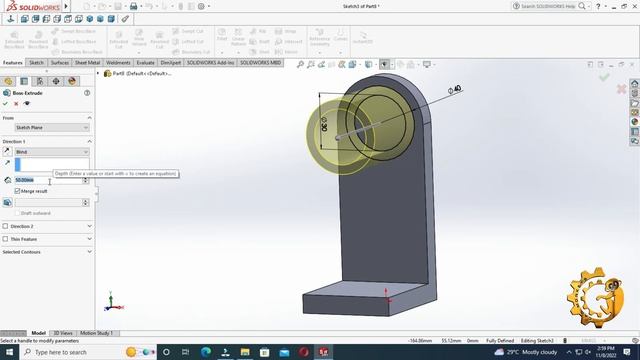
Task: Toggle the detailed preview eye icon
Action: point(27,104)
